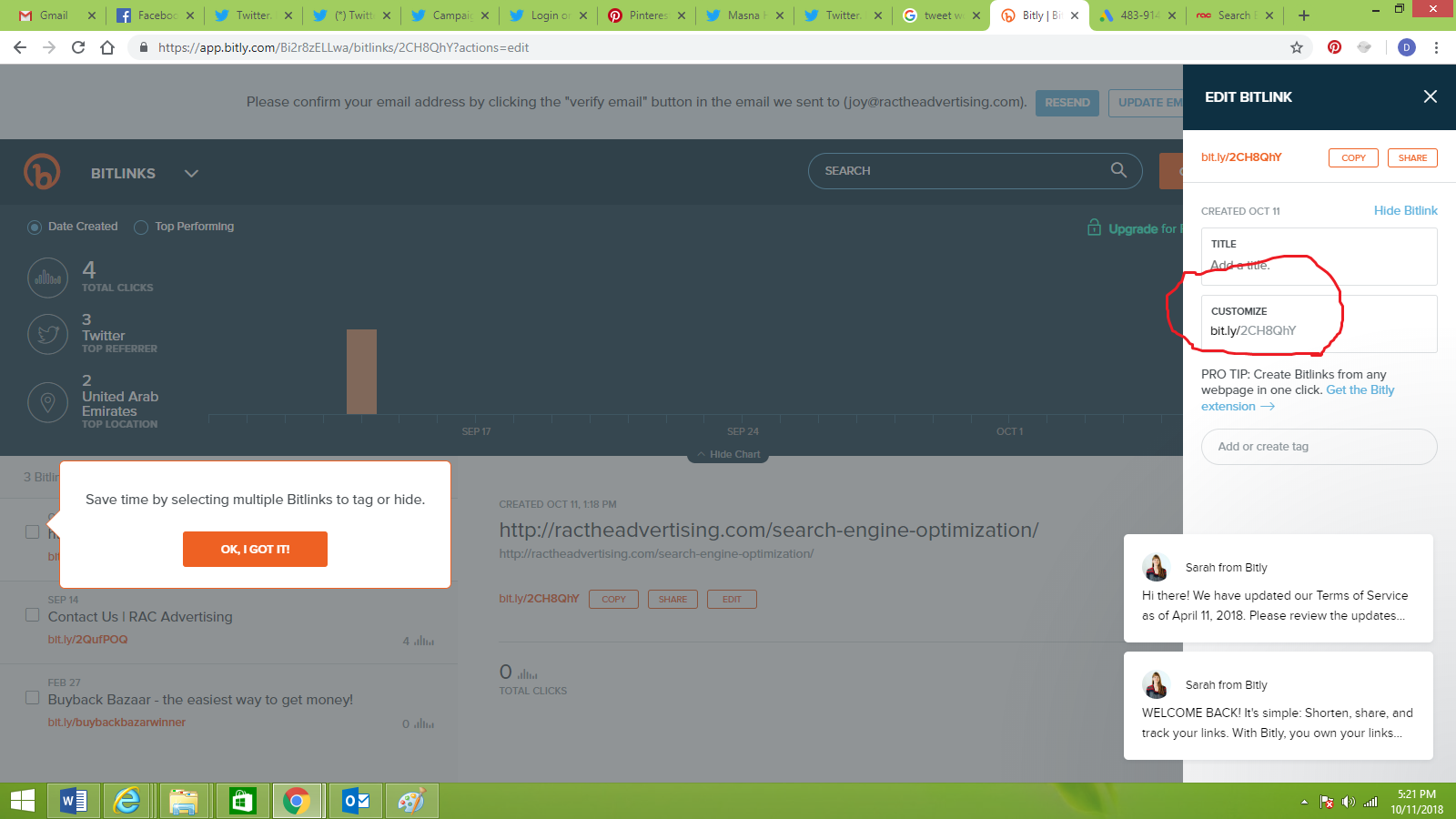Switch to the Gmail browser tab

(x=54, y=15)
